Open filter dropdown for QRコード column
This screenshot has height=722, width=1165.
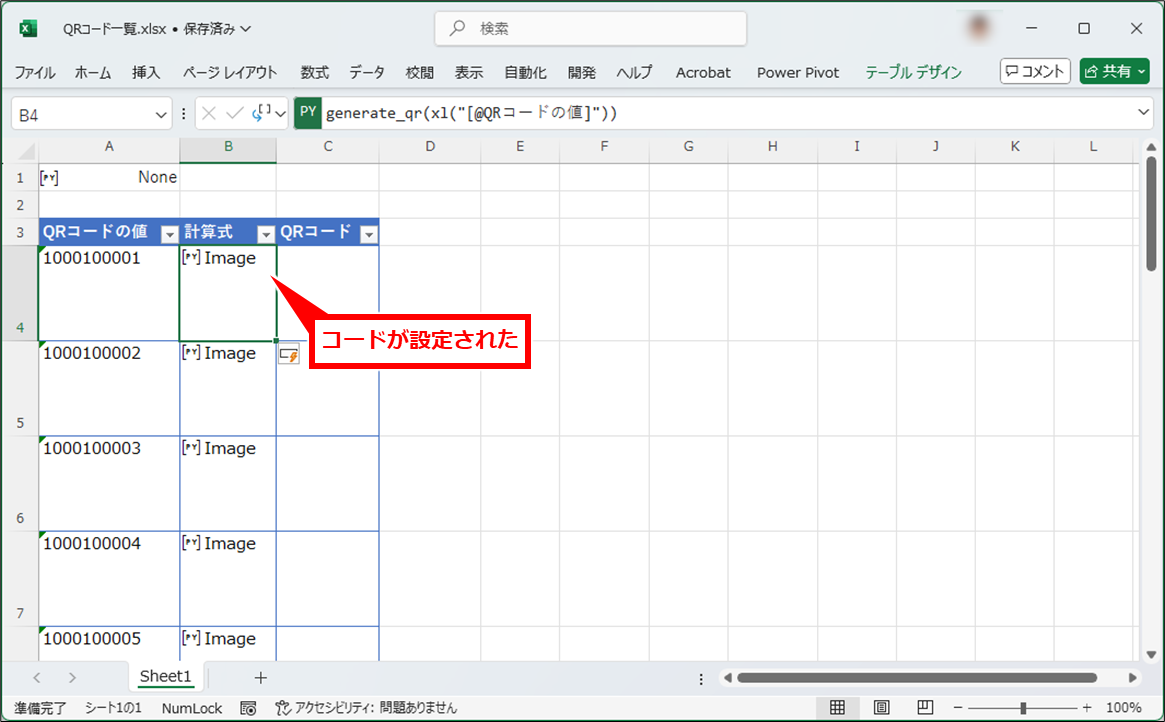pos(369,234)
